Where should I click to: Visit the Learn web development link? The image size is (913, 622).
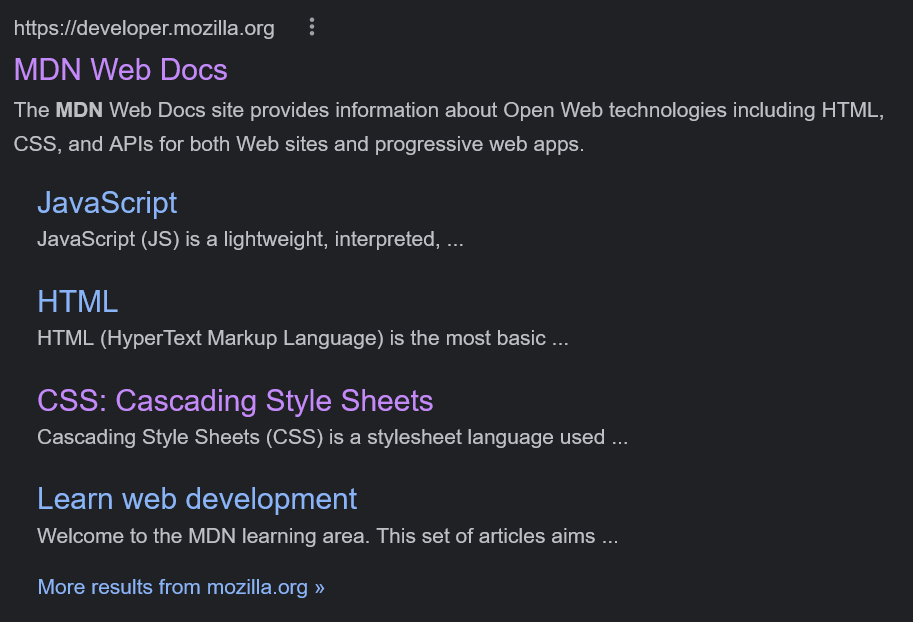coord(197,498)
